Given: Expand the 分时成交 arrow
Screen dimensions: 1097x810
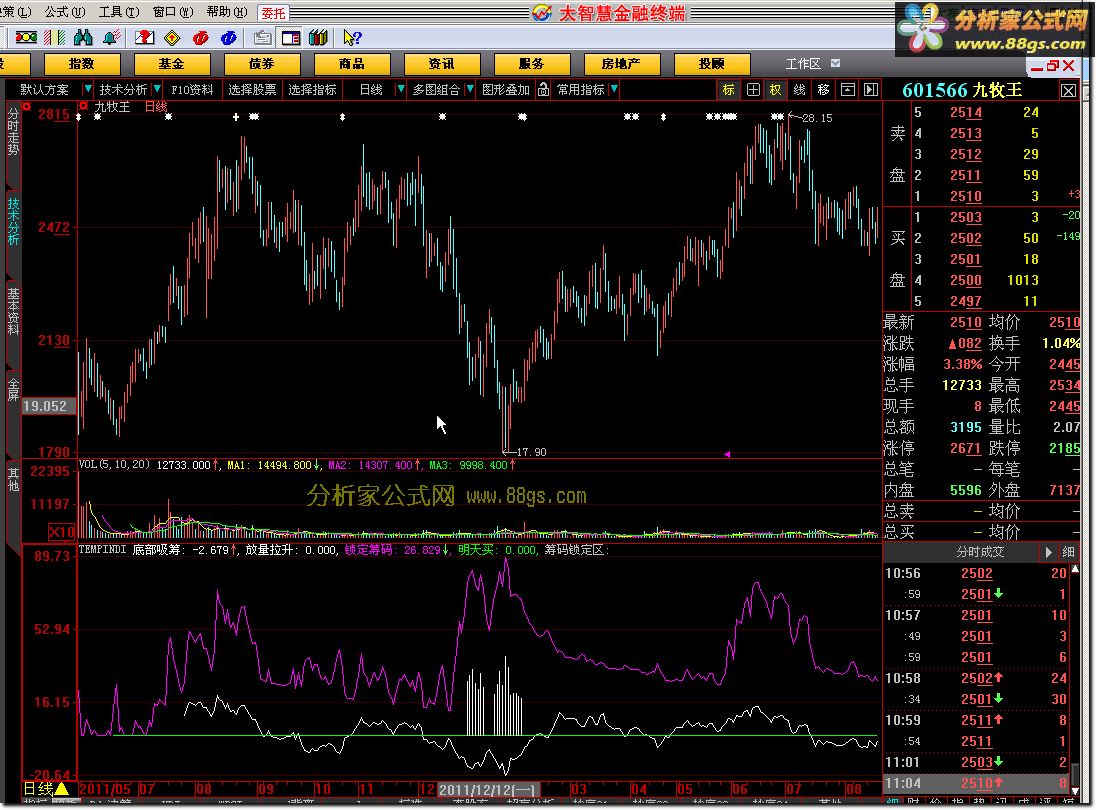Looking at the screenshot, I should coord(1047,552).
